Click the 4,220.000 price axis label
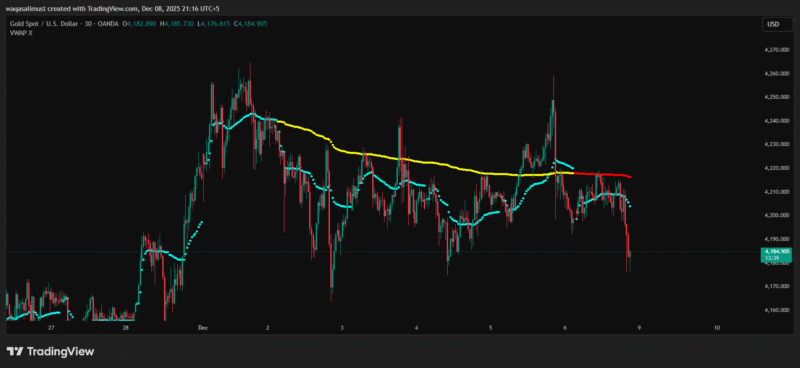This screenshot has width=800, height=368. [x=776, y=168]
